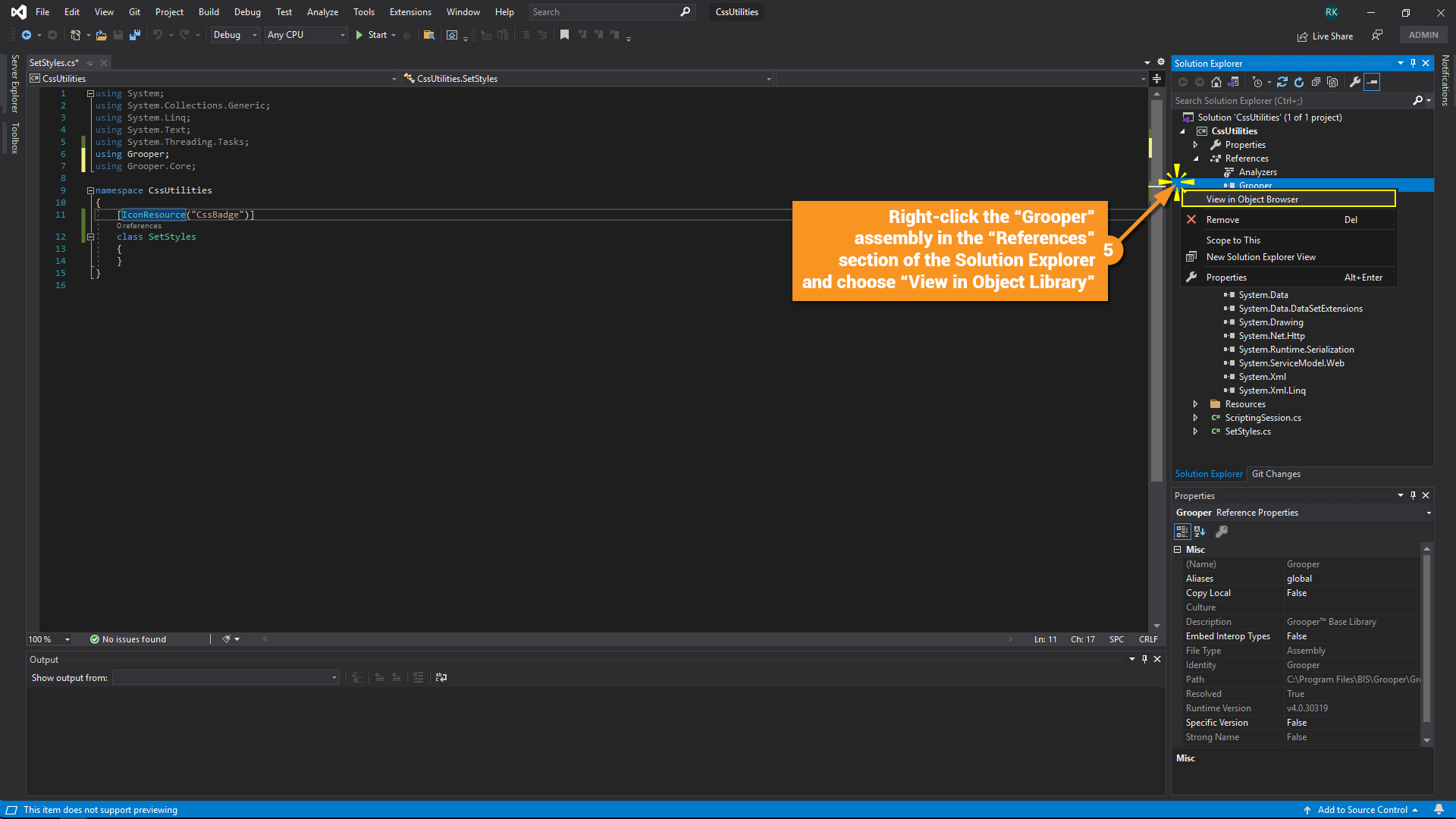The height and width of the screenshot is (819, 1456).
Task: Click Collapse All icon in Solution Explorer
Action: (1316, 82)
